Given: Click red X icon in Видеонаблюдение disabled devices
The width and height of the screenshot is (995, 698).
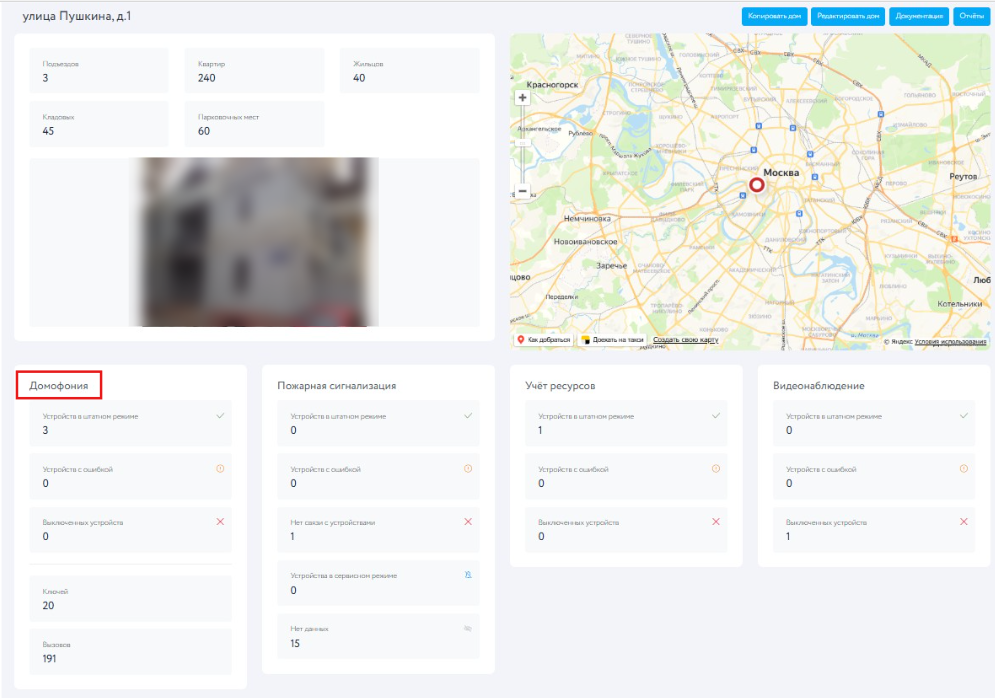Looking at the screenshot, I should point(964,521).
